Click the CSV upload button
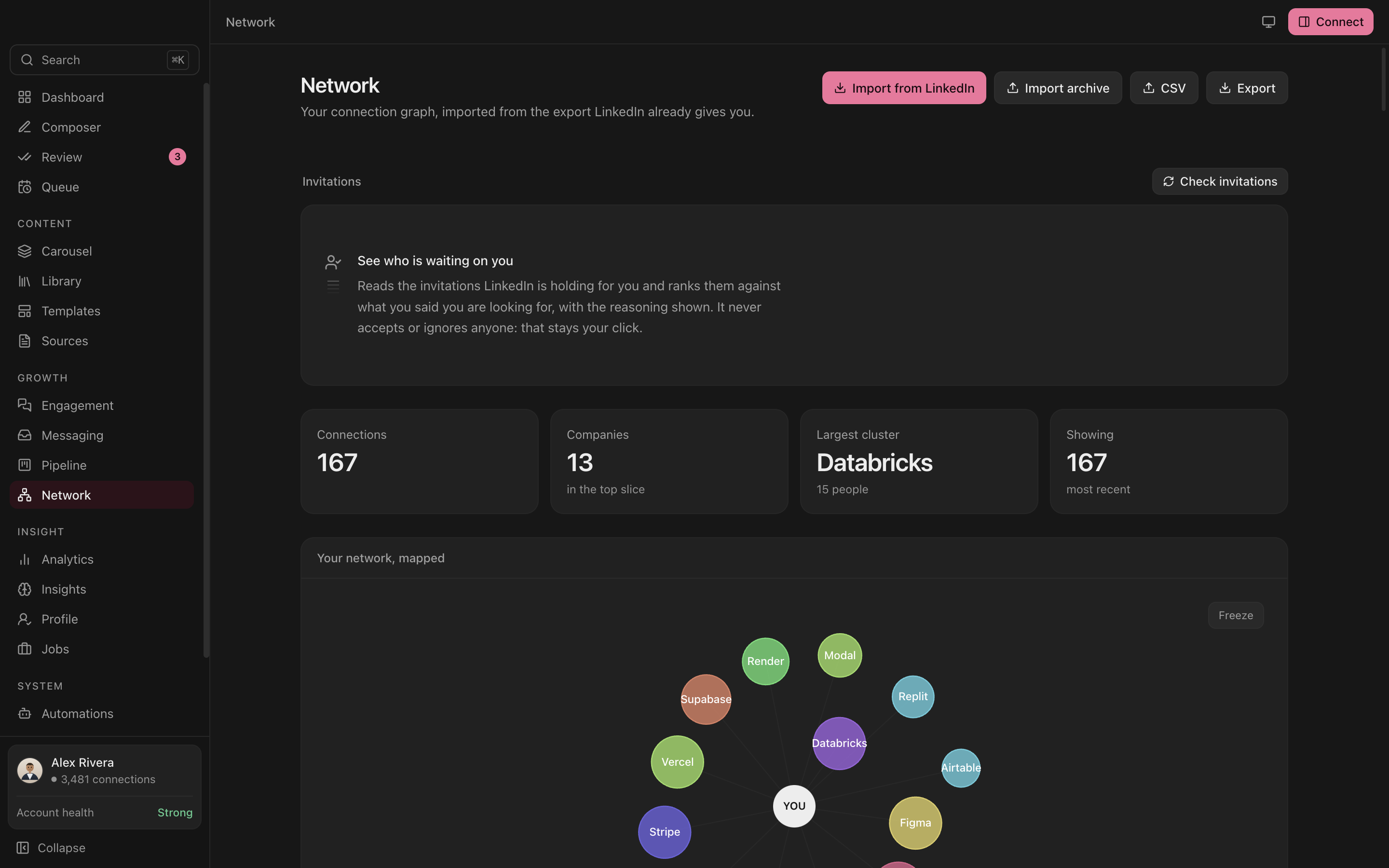1389x868 pixels. point(1164,88)
